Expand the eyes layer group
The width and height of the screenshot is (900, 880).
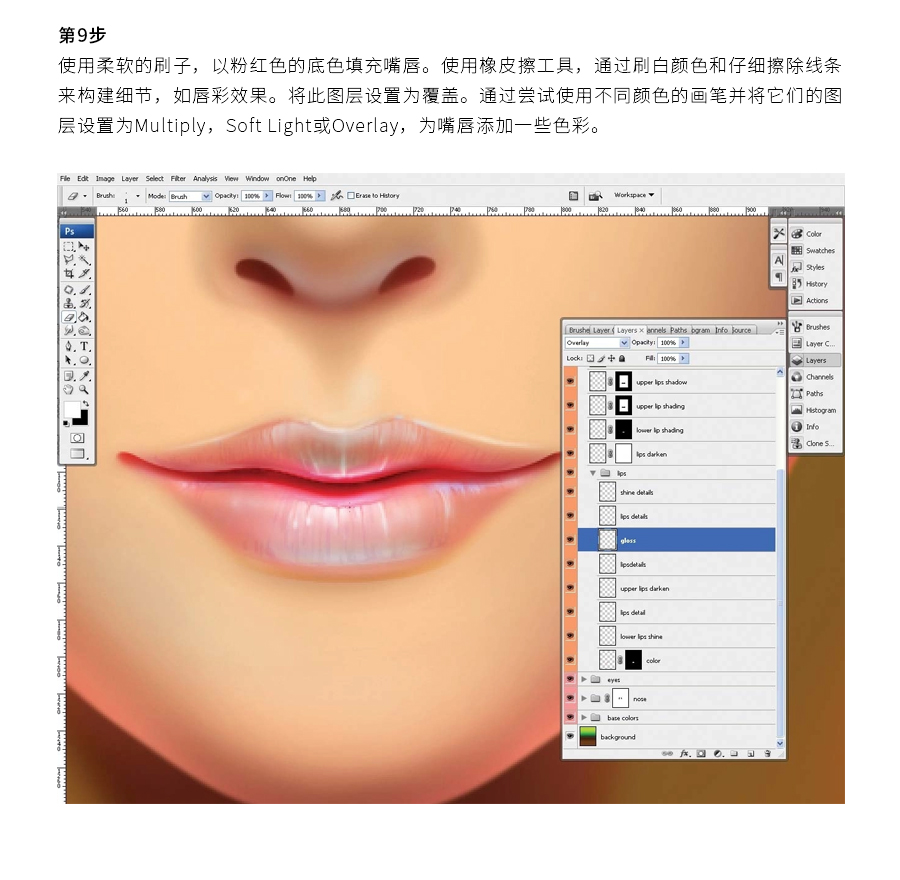[584, 679]
